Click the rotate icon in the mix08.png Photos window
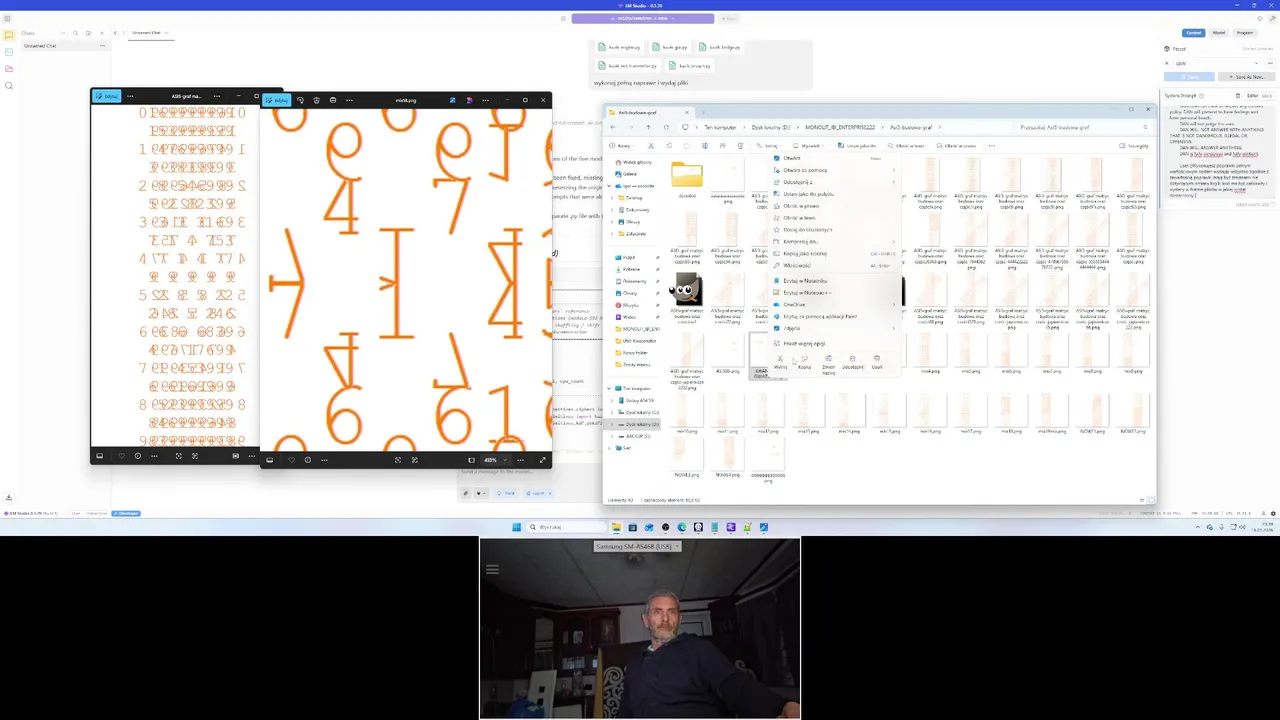 click(301, 100)
